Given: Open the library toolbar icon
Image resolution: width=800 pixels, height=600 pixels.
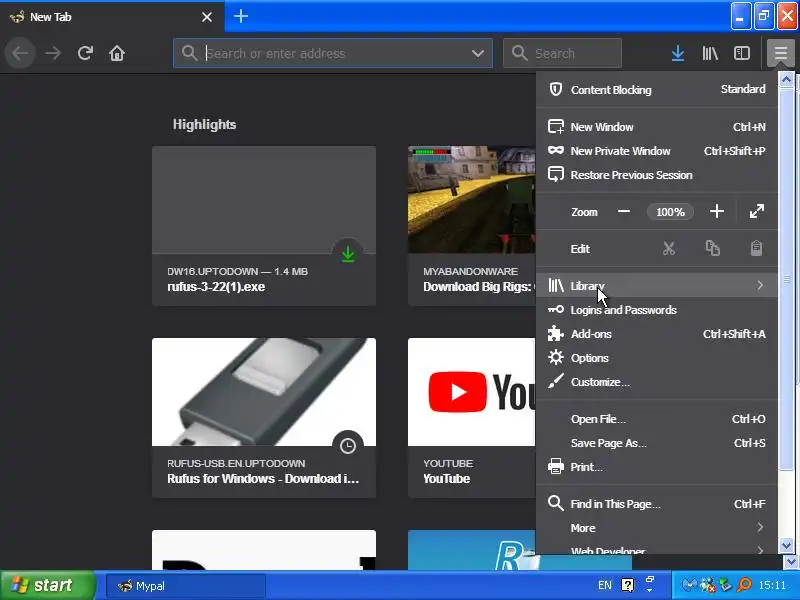Looking at the screenshot, I should coord(710,53).
